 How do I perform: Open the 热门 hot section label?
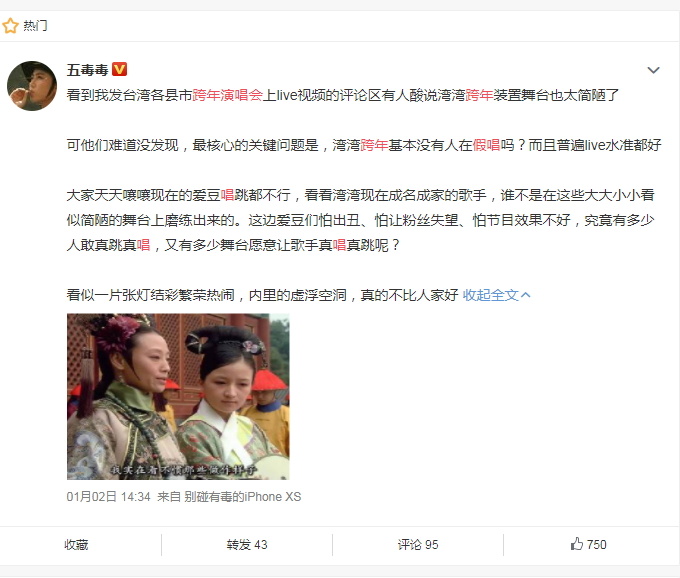point(35,26)
